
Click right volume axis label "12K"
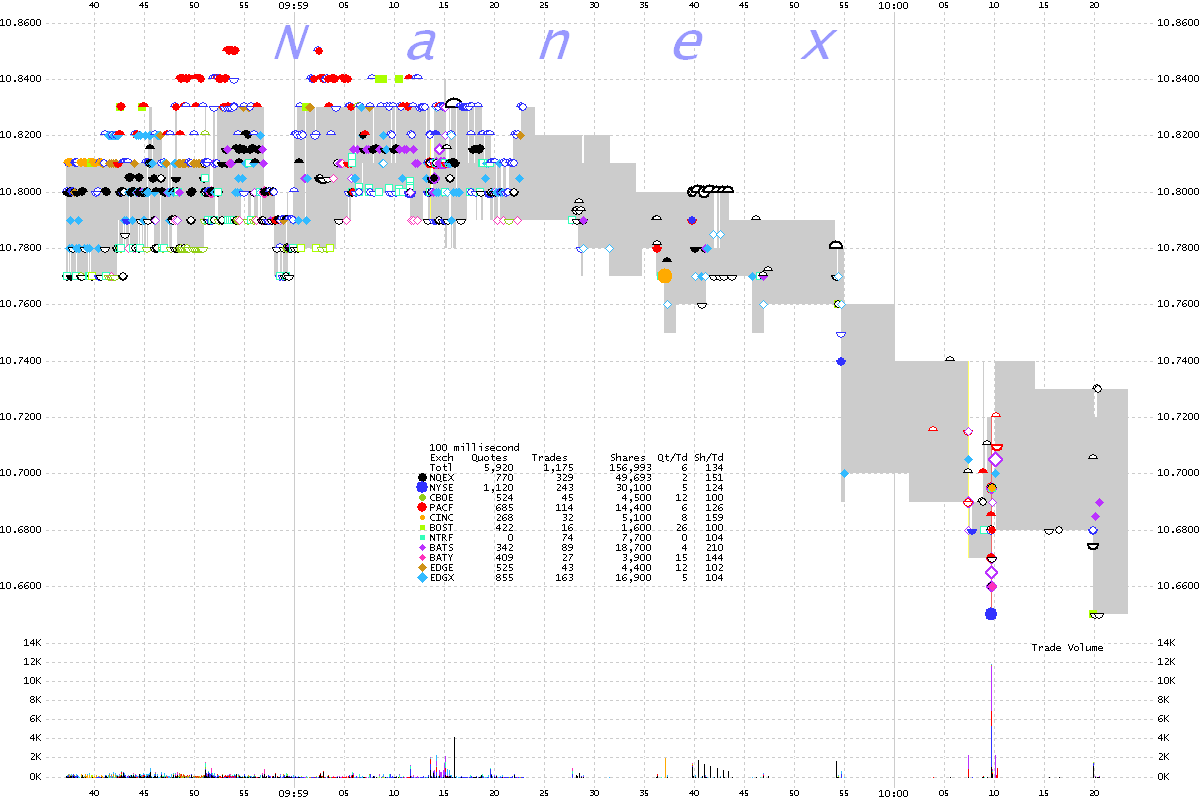coord(1166,662)
